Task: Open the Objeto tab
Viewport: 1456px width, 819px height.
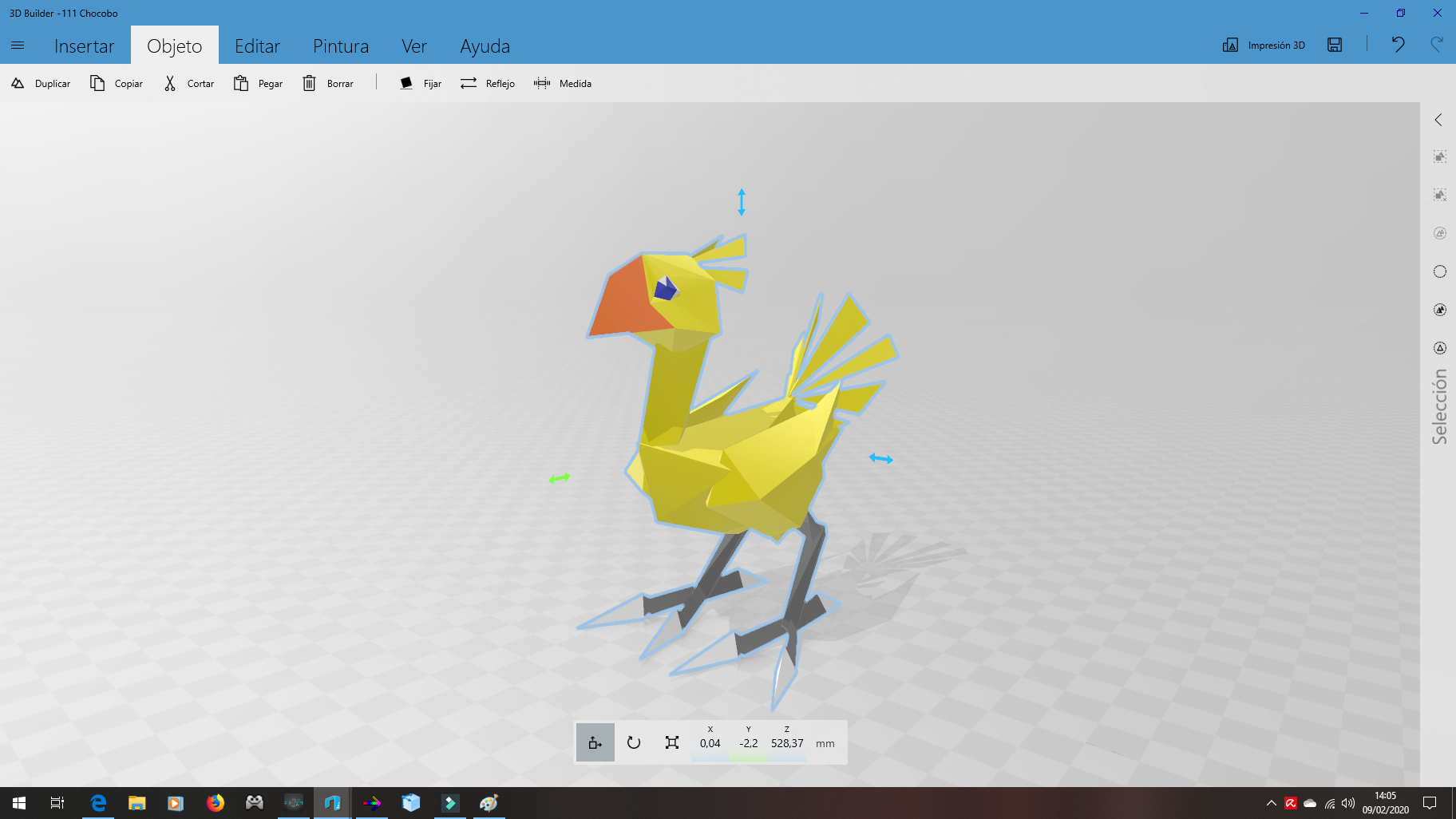Action: (175, 45)
